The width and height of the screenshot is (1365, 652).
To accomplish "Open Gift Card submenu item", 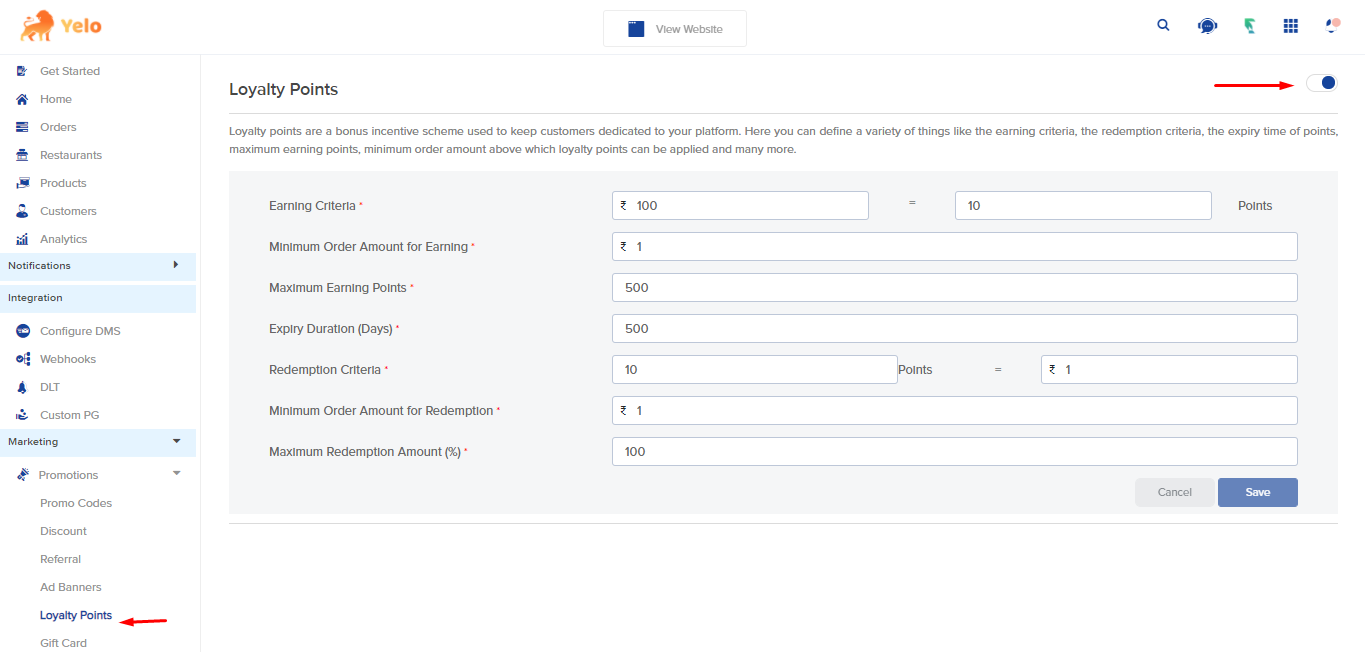I will tap(63, 643).
